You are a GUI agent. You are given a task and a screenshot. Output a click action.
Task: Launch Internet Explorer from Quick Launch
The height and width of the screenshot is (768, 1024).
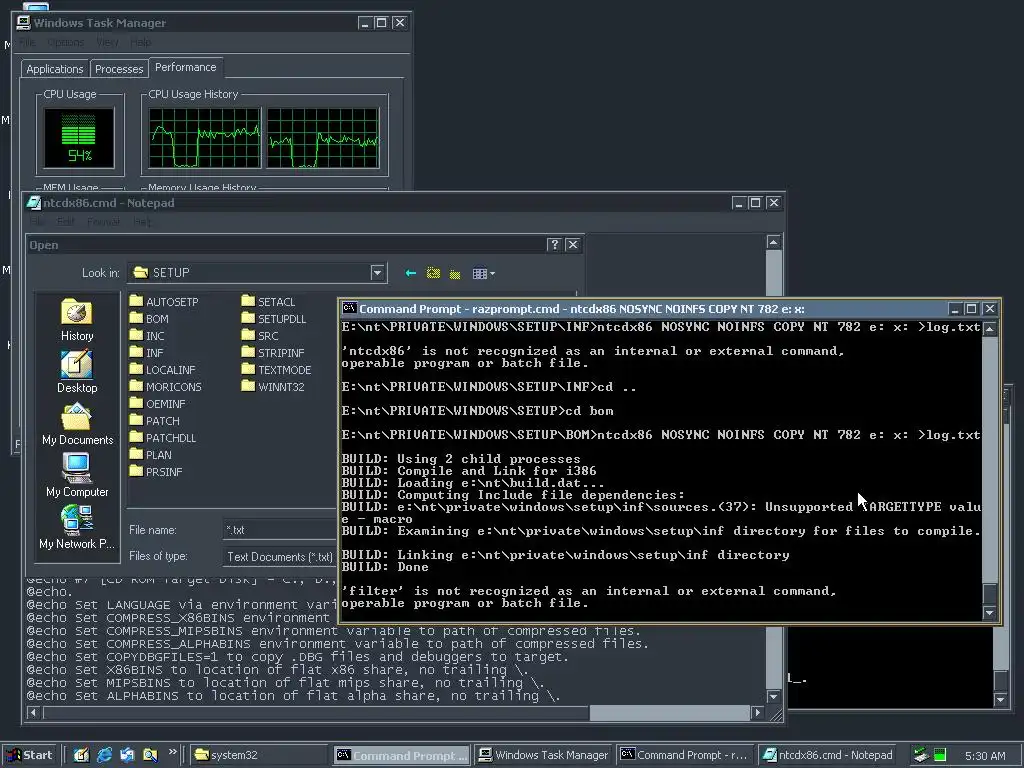click(104, 755)
